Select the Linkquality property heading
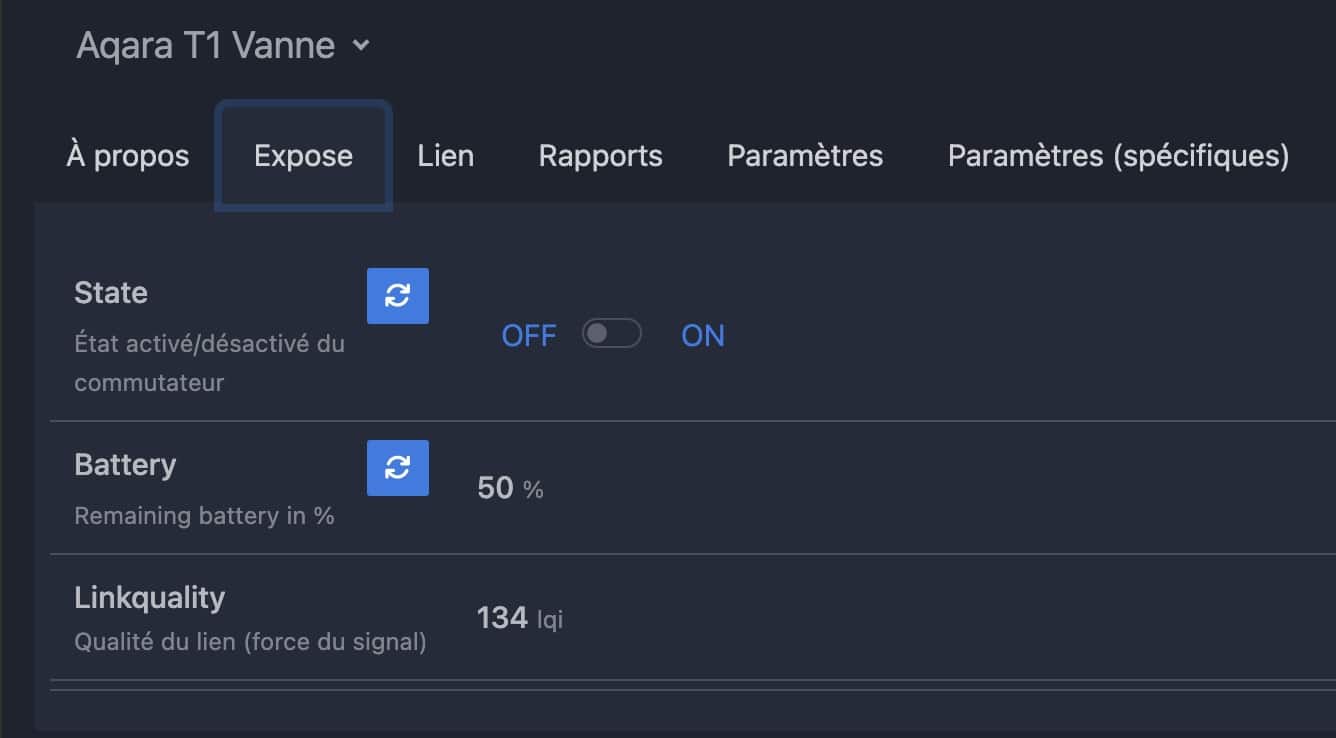 click(150, 597)
